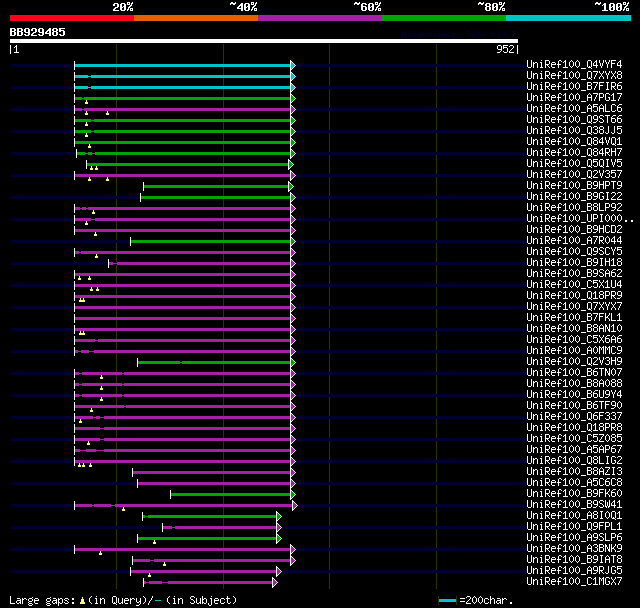Screen dimensions: 640x608
Task: Select UniRef100_B9IH18 entry
Action: pyautogui.click(x=574, y=263)
